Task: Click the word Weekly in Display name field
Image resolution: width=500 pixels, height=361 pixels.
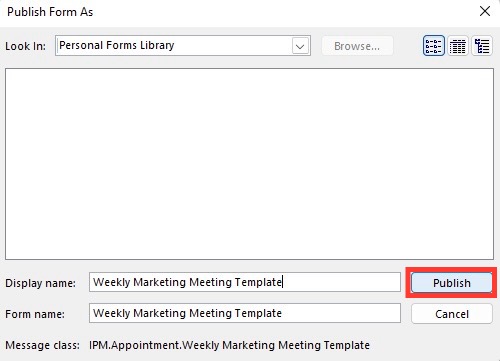Action: 111,282
